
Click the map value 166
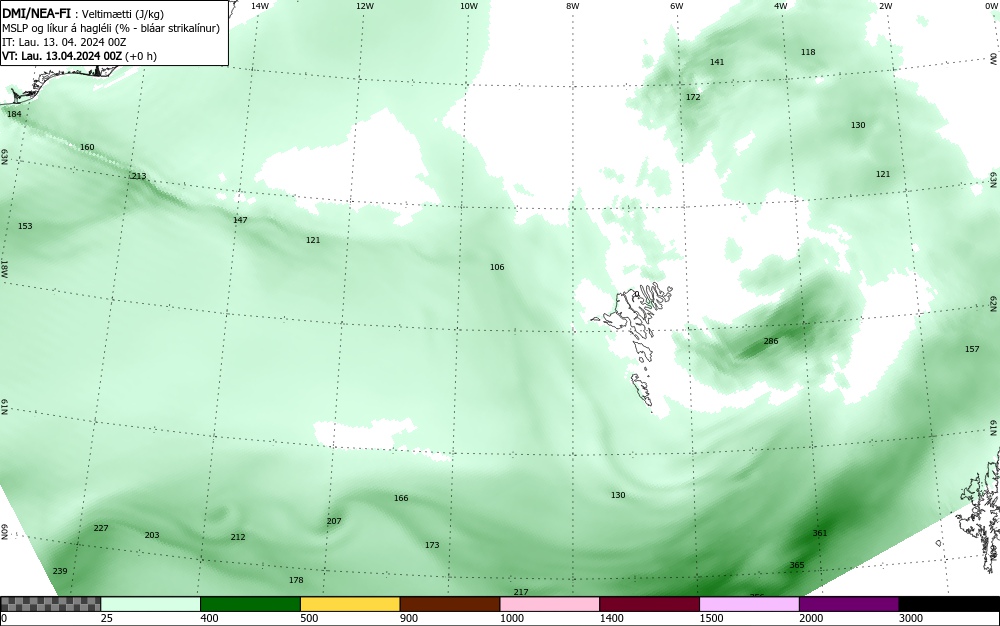click(x=401, y=499)
